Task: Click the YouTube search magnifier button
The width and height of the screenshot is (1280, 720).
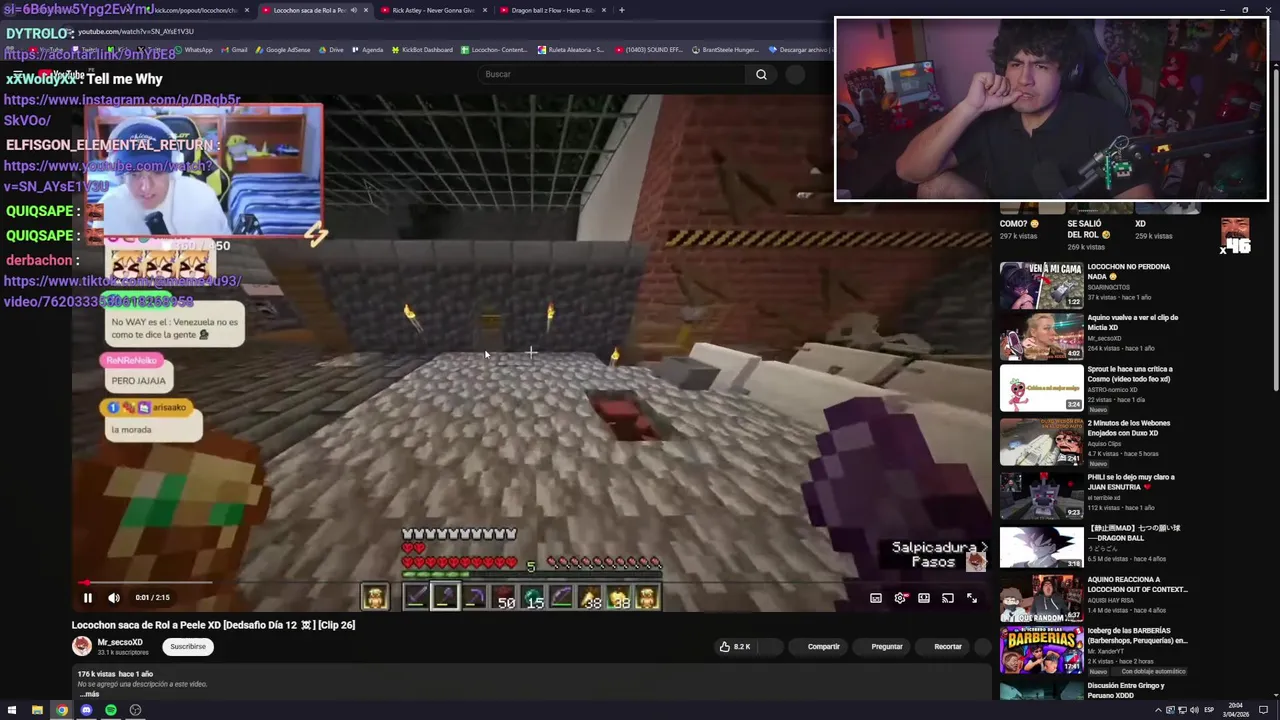Action: (x=761, y=74)
